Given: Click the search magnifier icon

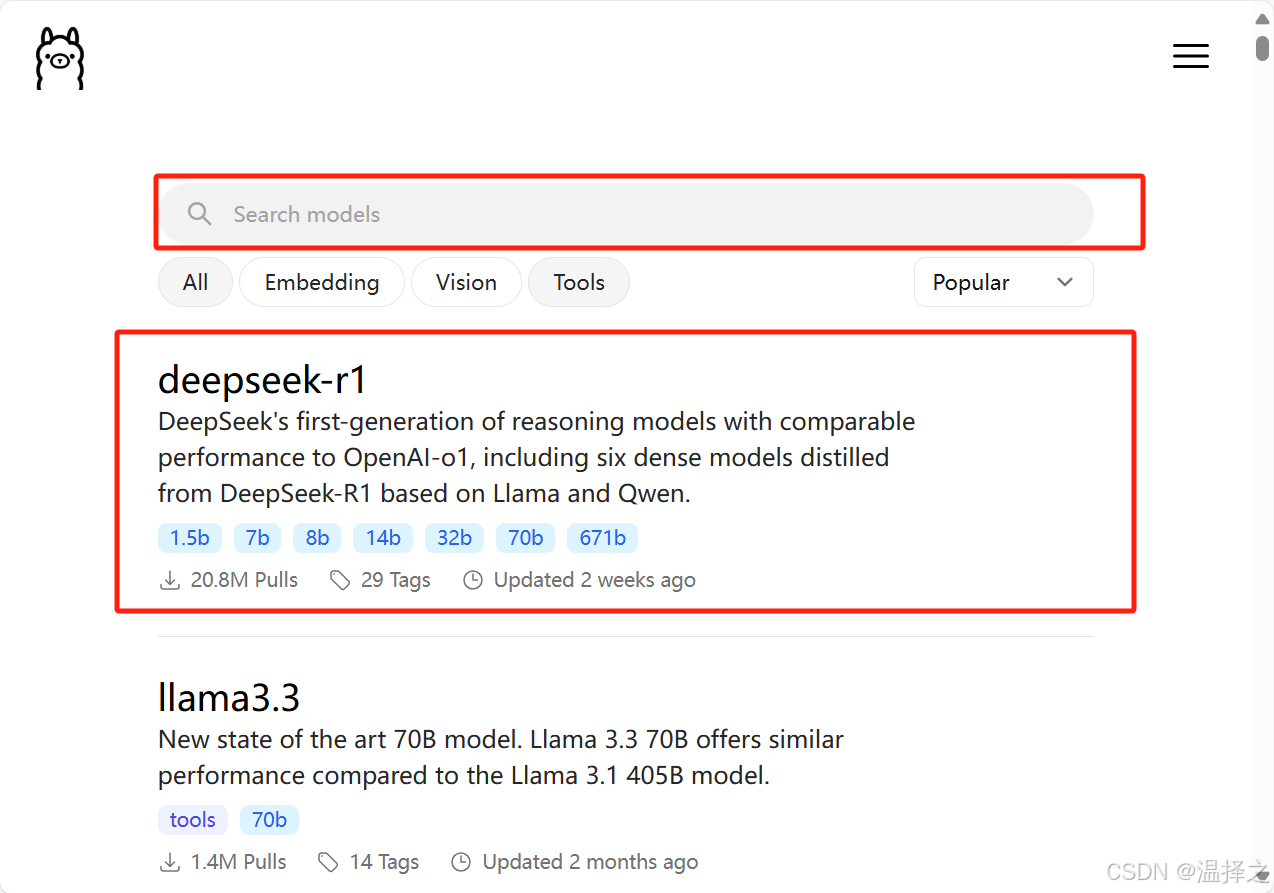Looking at the screenshot, I should coord(200,214).
